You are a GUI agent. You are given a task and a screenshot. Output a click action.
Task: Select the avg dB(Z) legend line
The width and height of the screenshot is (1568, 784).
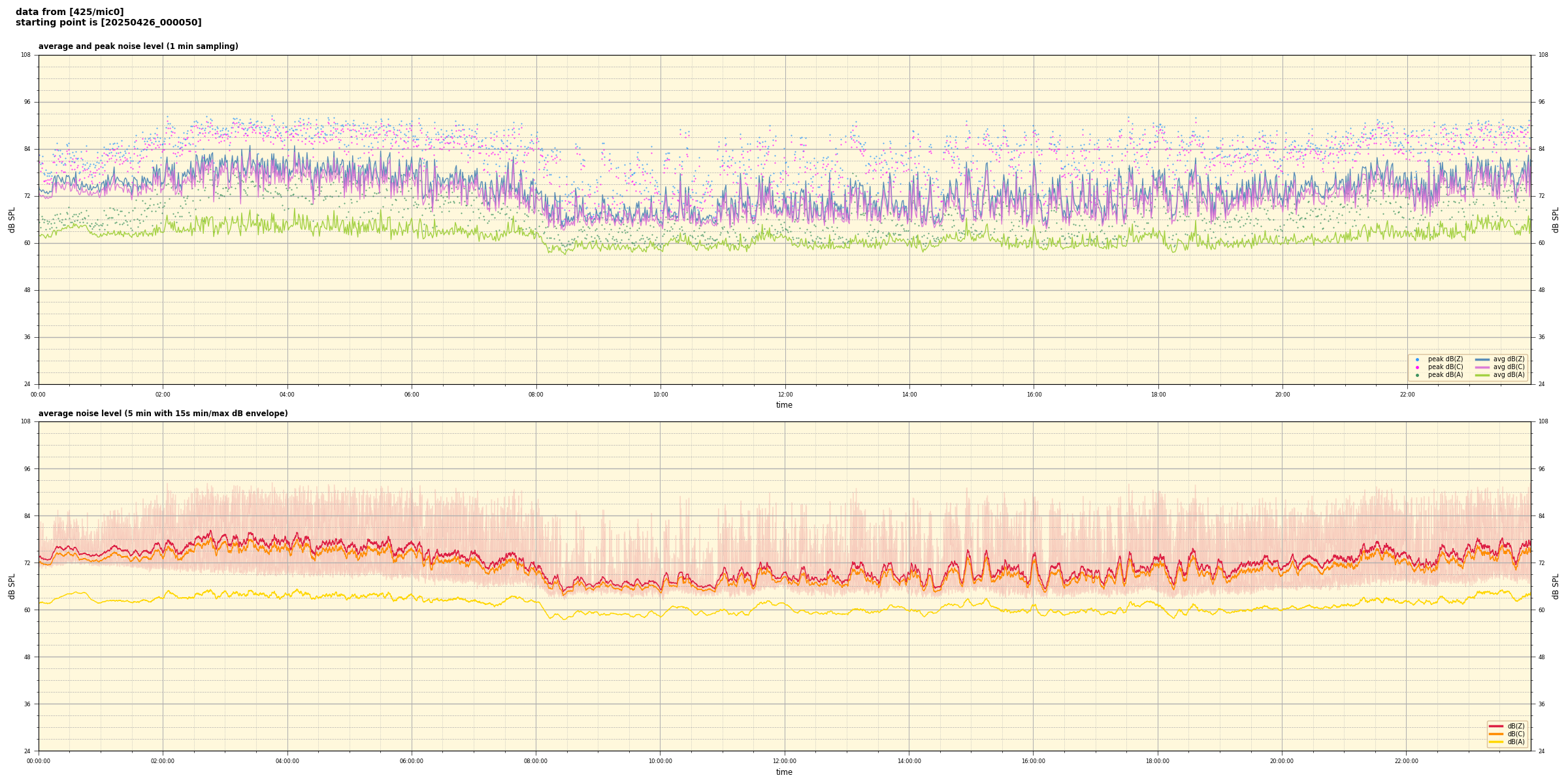1482,359
